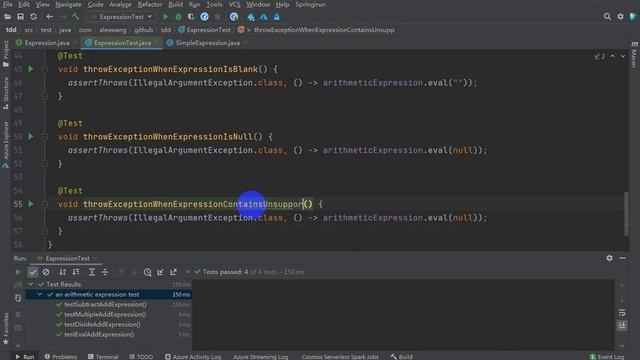This screenshot has width=640, height=360.
Task: Open the ExpressionTest run configuration dropdown
Action: click(122, 17)
